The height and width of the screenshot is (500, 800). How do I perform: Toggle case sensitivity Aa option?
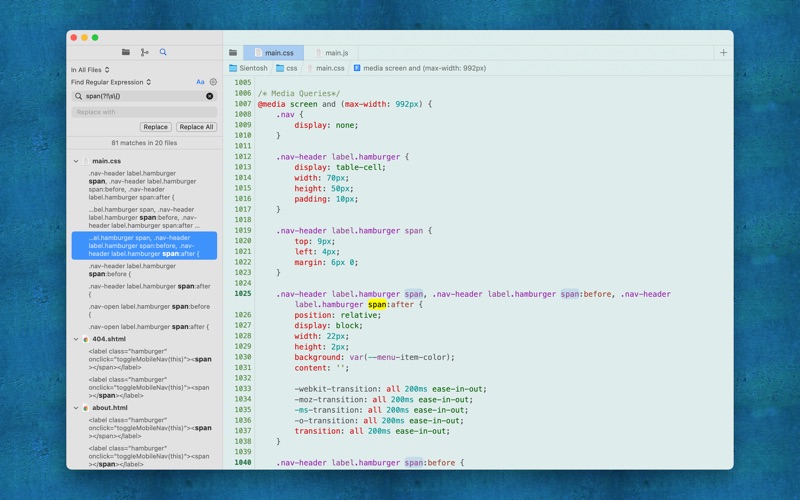[200, 82]
